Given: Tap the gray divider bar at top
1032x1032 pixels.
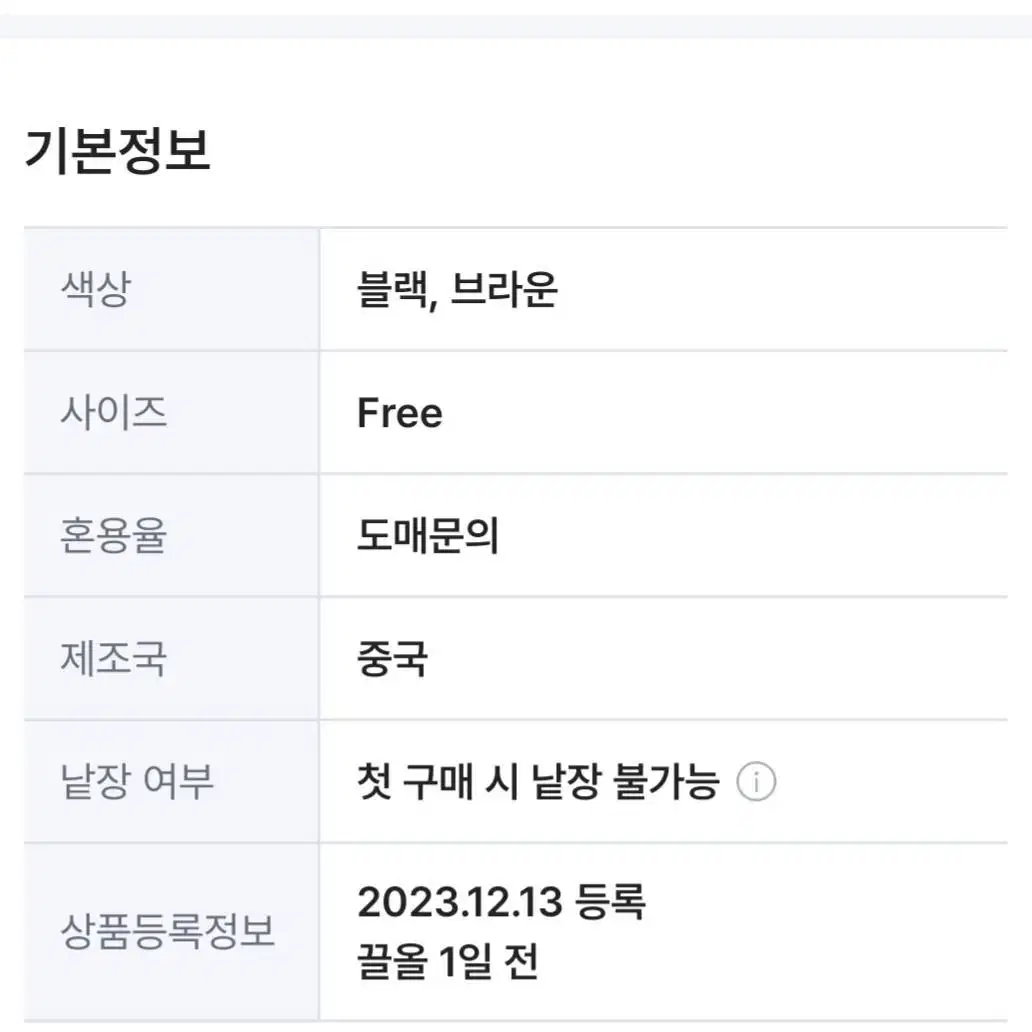Looking at the screenshot, I should click(x=516, y=26).
